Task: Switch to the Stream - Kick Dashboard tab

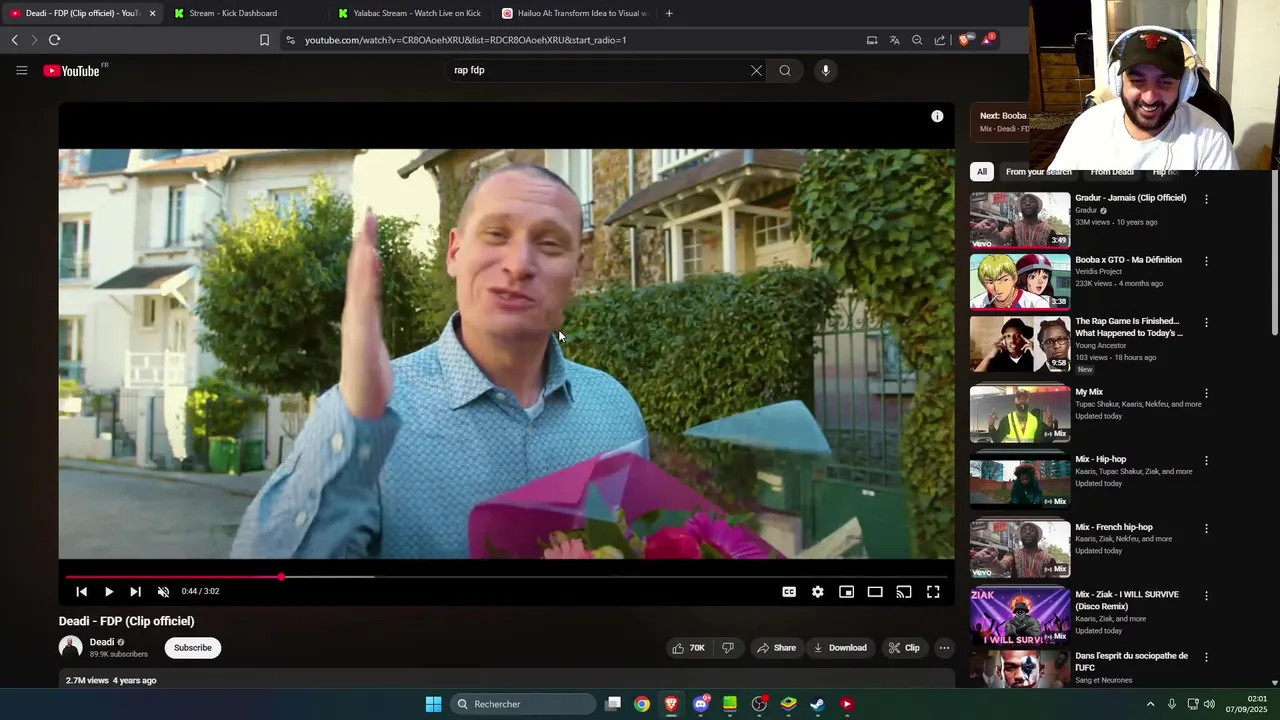Action: [244, 13]
